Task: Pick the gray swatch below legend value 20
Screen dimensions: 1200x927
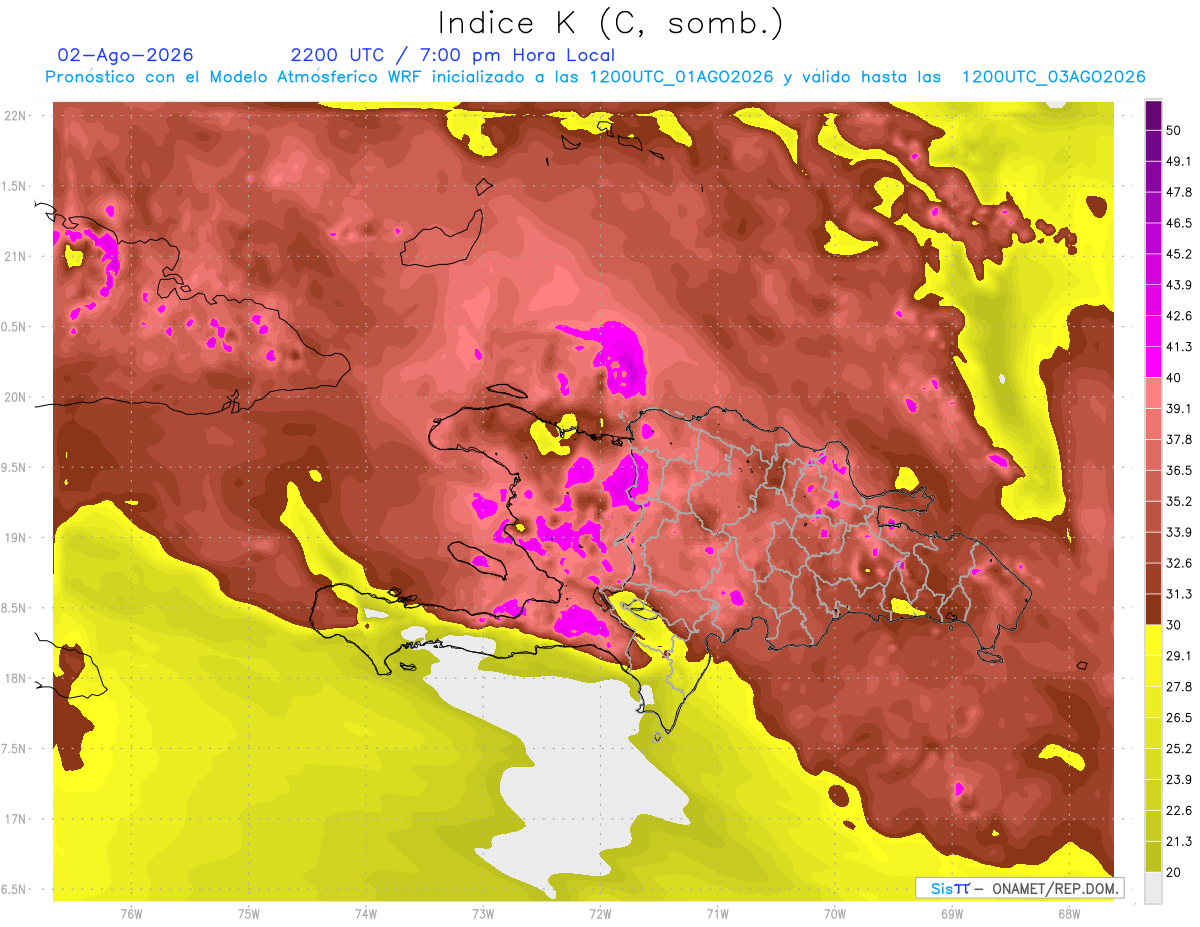Action: click(x=1153, y=886)
